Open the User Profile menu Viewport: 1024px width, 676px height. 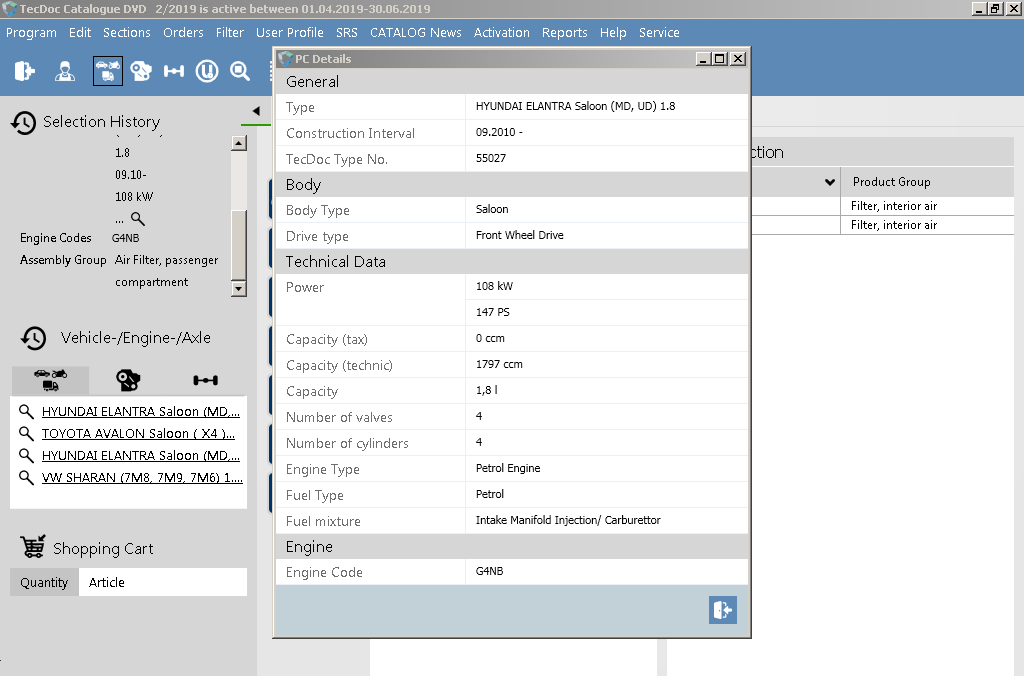290,33
